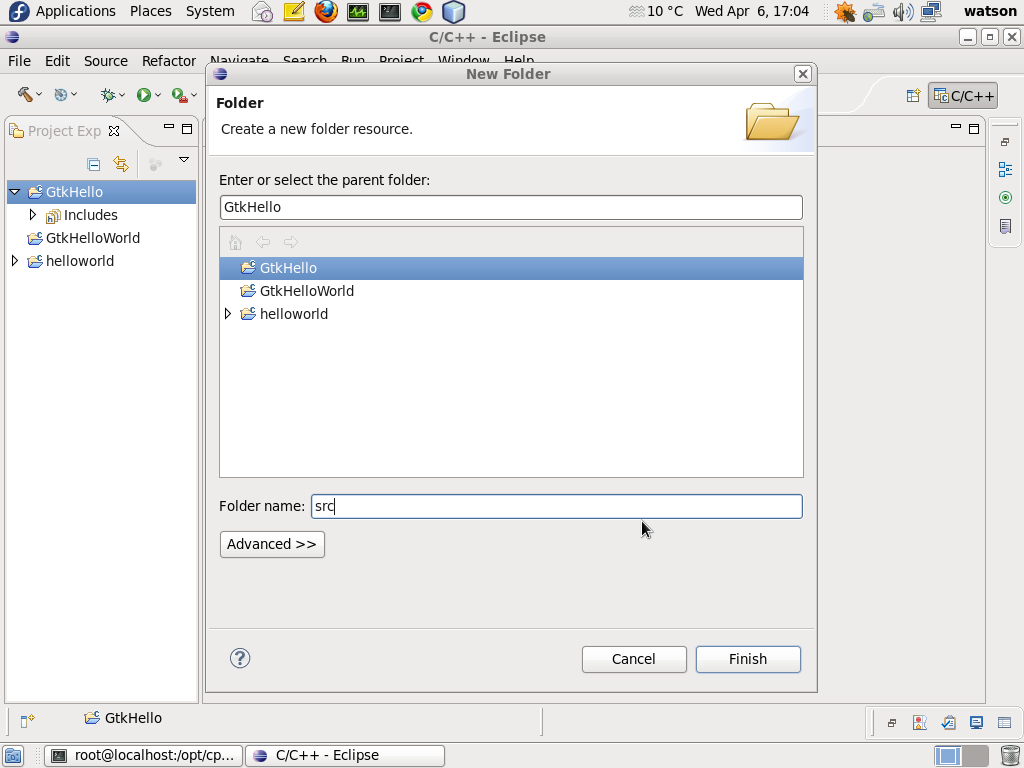Click the build configuration gear icon
Image resolution: width=1024 pixels, height=768 pixels.
coord(61,95)
